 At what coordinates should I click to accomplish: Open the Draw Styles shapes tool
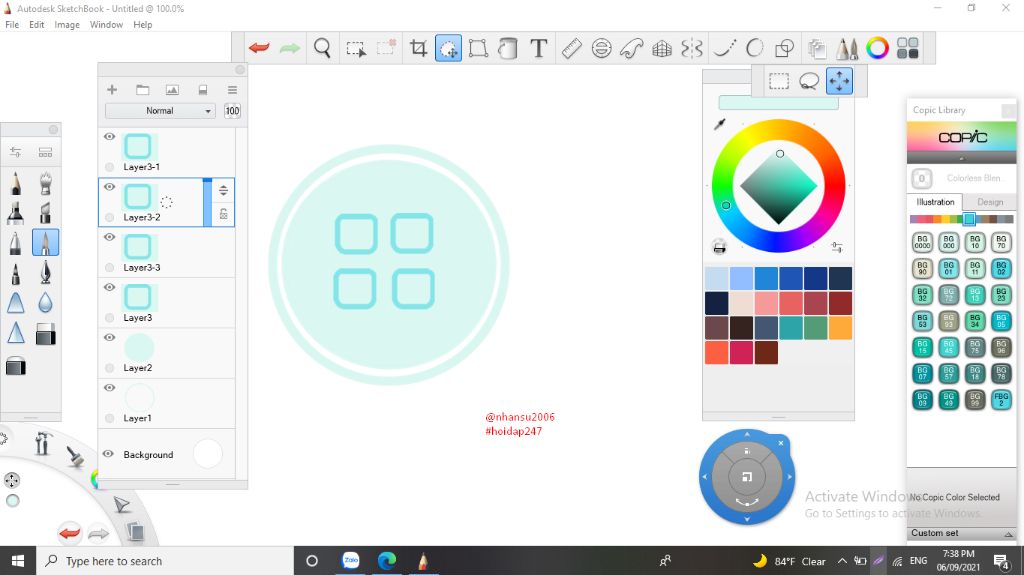[x=784, y=48]
